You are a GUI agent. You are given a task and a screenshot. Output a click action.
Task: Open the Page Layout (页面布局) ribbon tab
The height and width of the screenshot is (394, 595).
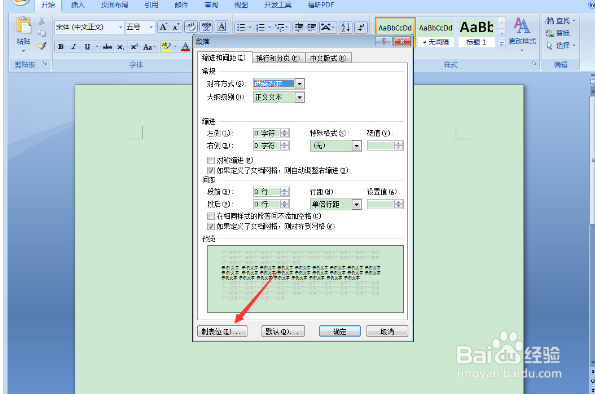point(114,5)
